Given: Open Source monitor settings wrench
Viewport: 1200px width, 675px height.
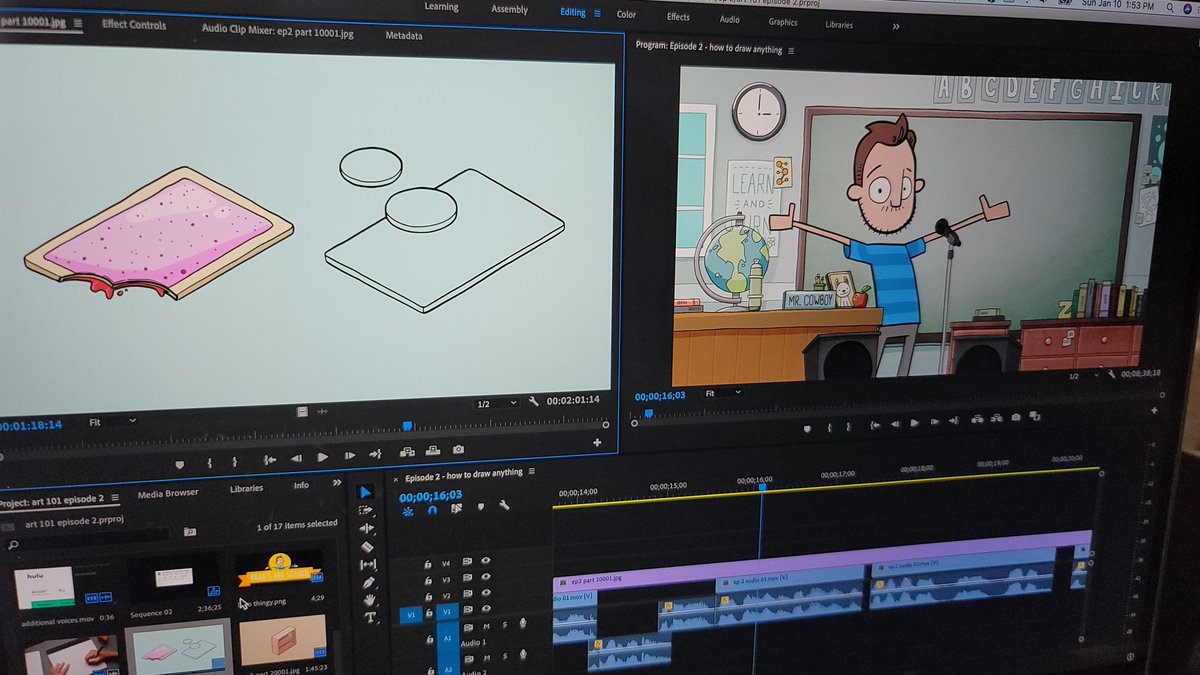Looking at the screenshot, I should coord(534,402).
